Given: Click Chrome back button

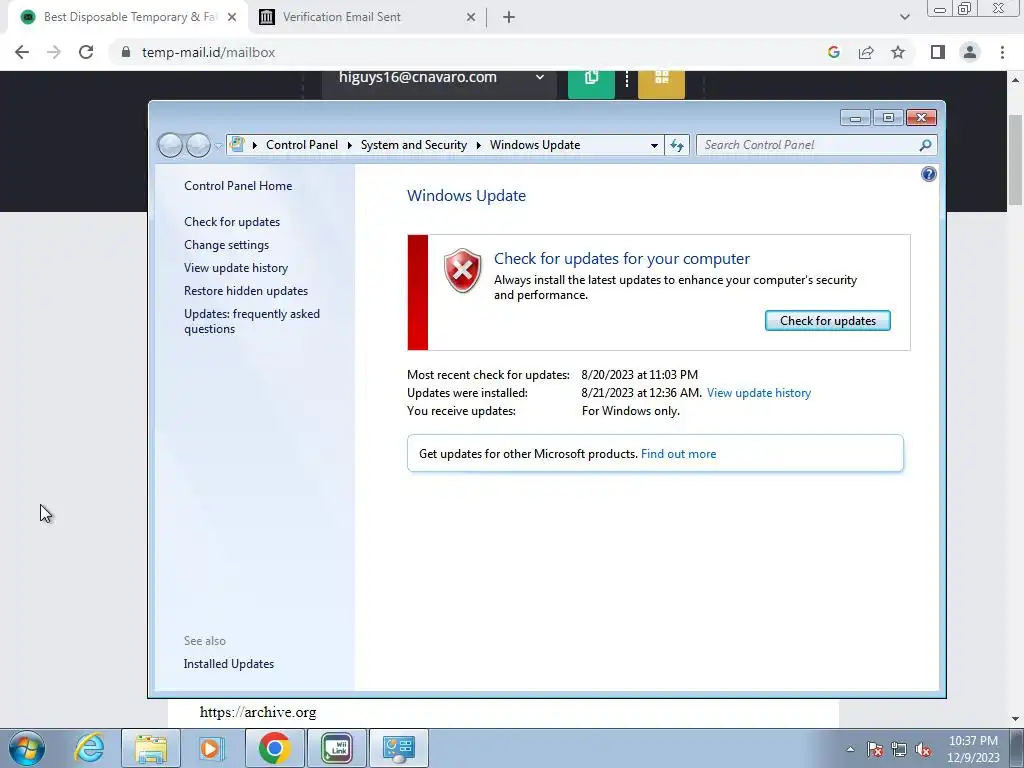Looking at the screenshot, I should [22, 52].
